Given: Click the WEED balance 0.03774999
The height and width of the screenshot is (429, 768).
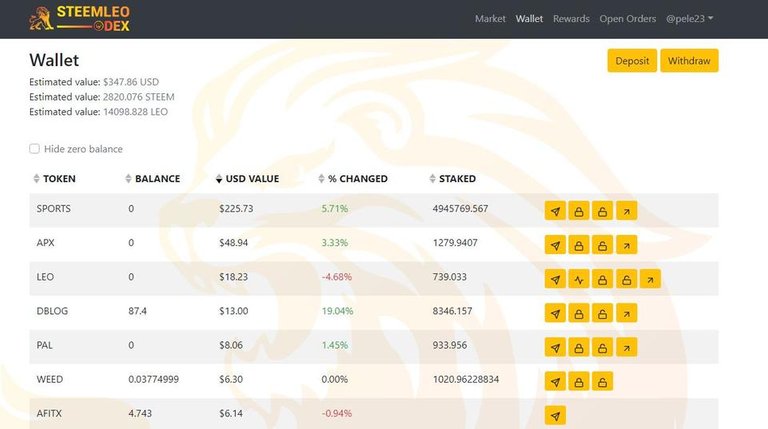Looking at the screenshot, I should click(x=153, y=379).
